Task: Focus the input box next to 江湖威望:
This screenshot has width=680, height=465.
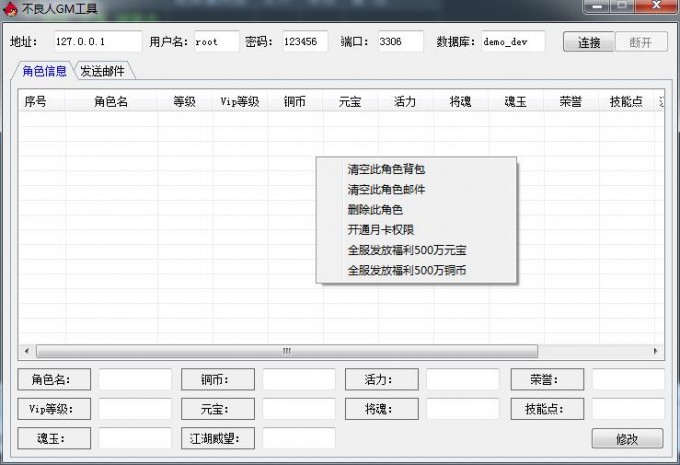Action: point(299,438)
